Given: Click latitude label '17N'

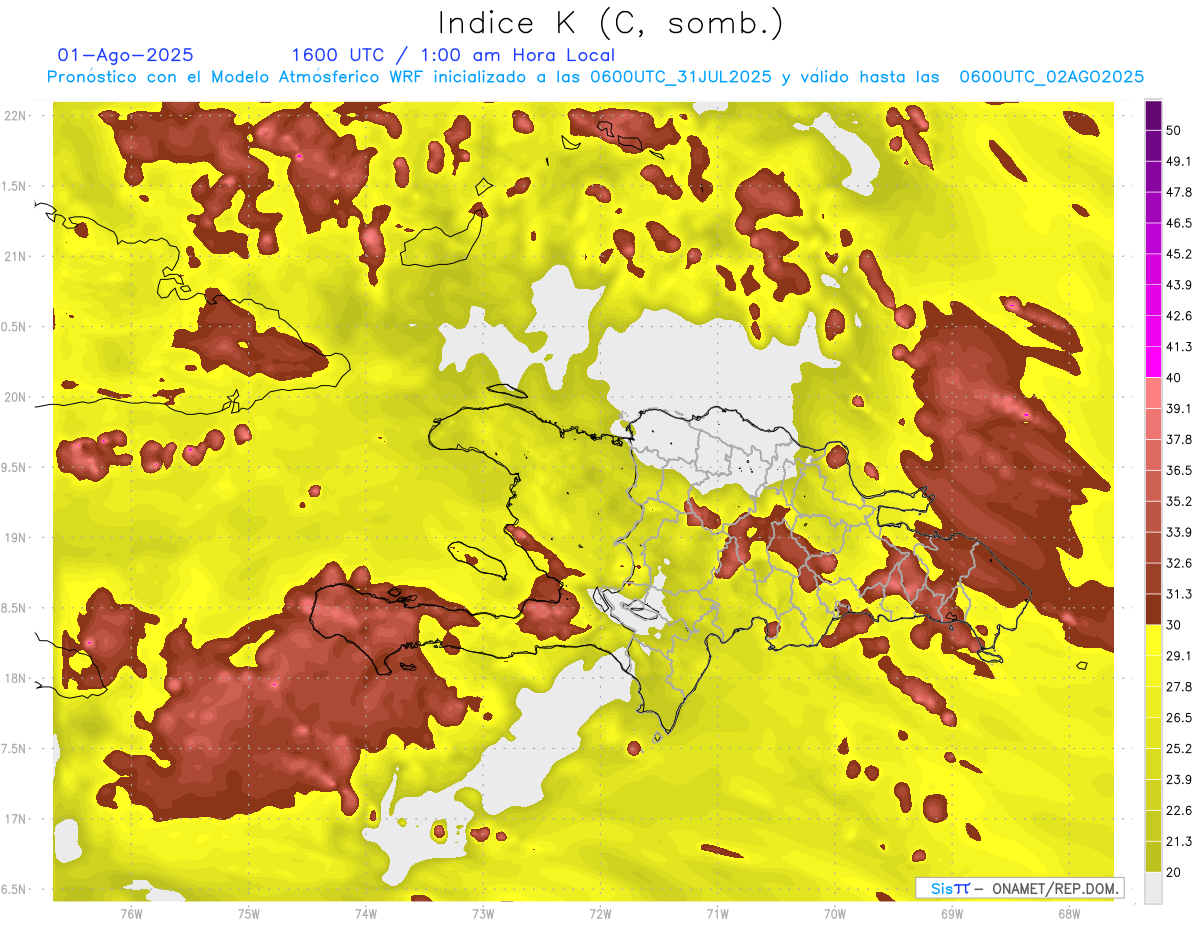Looking at the screenshot, I should click(x=15, y=819).
